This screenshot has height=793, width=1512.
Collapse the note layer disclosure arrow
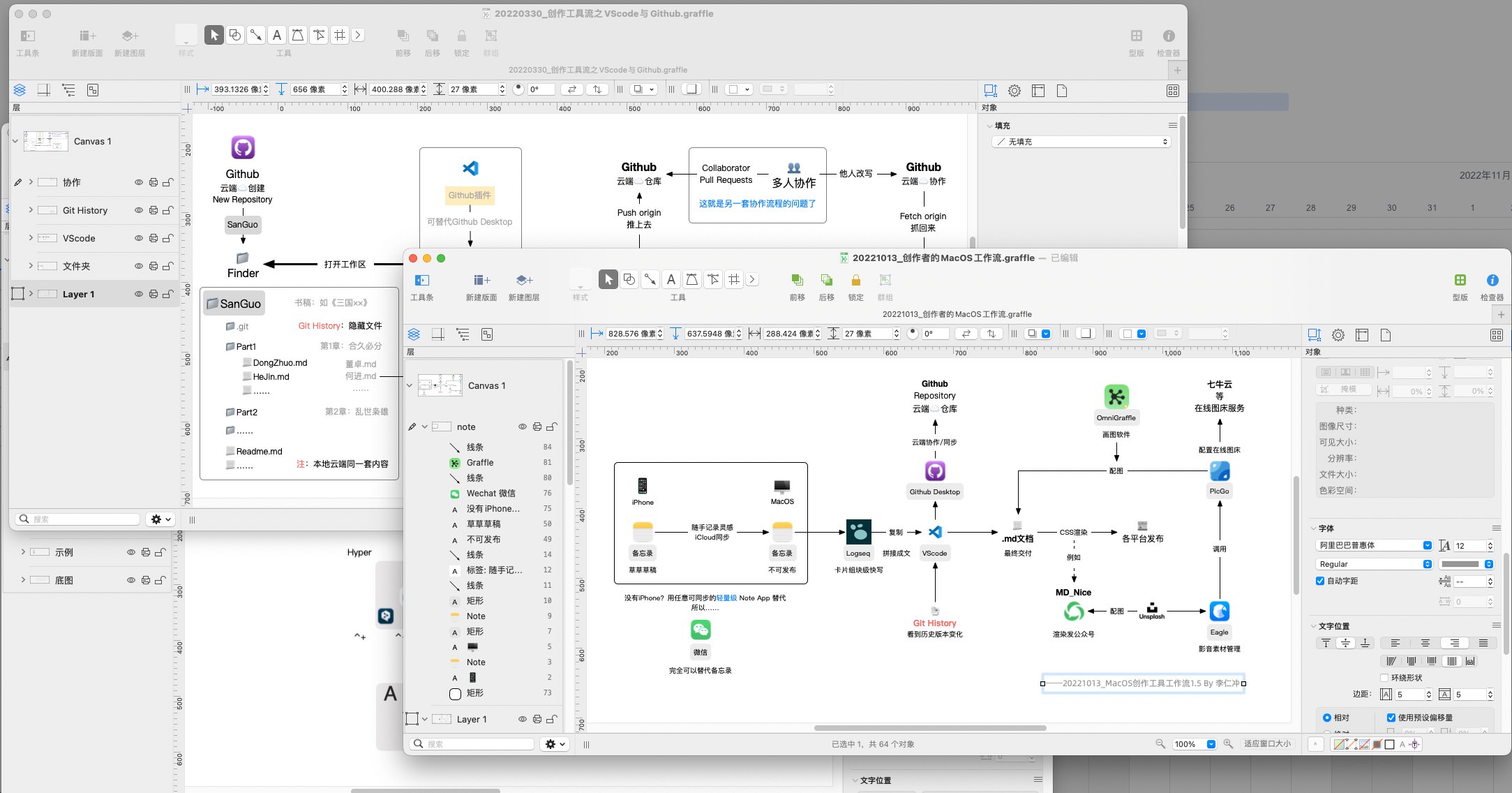point(424,427)
